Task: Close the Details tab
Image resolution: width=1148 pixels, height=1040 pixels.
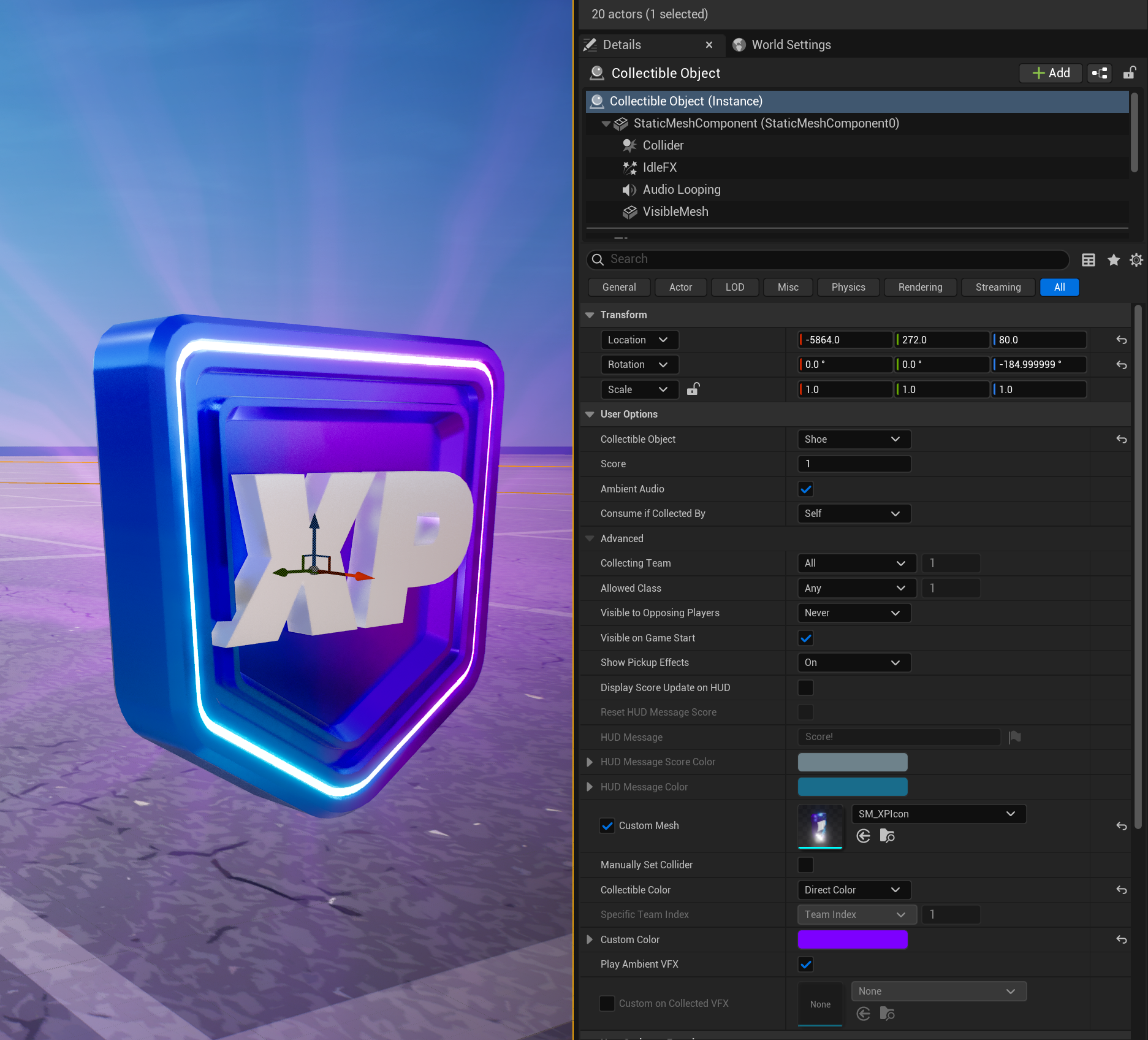Action: [x=709, y=45]
